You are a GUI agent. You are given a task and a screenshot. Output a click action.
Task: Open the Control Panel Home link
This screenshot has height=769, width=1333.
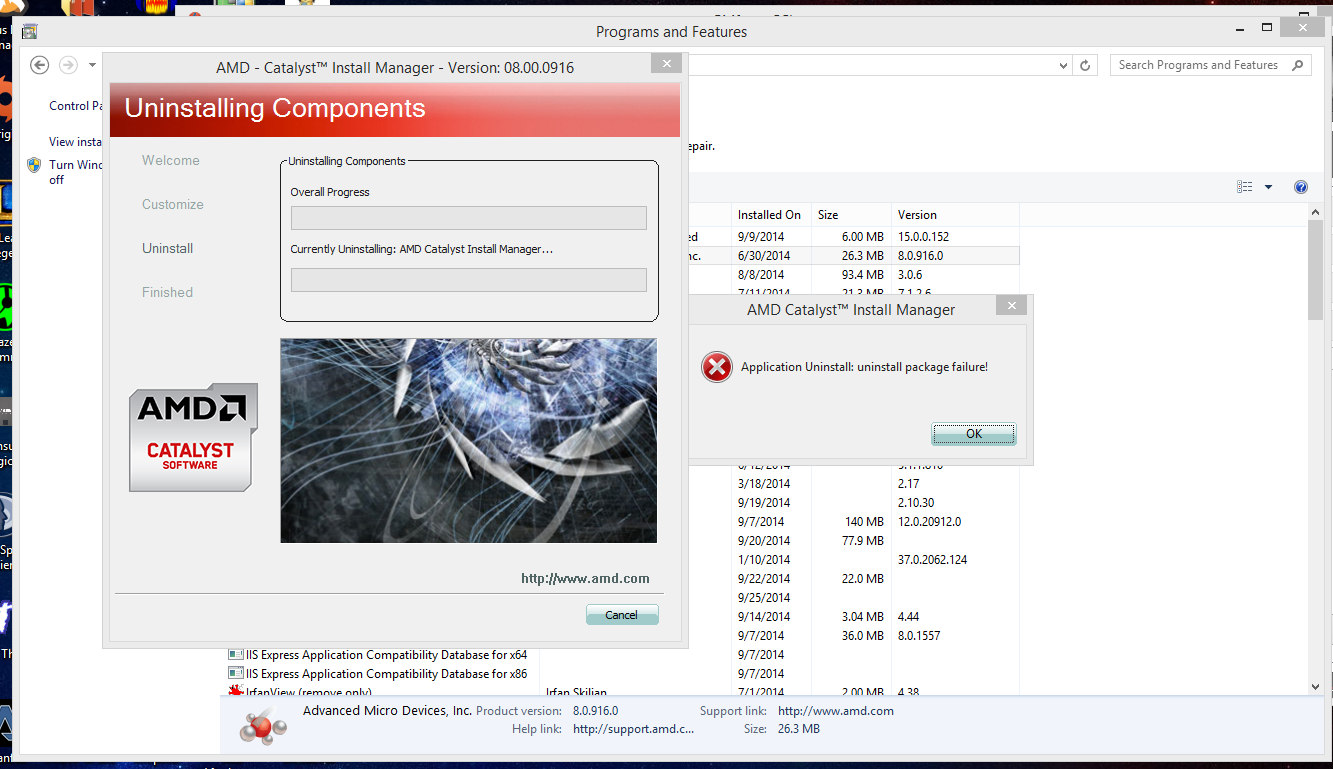(x=78, y=106)
